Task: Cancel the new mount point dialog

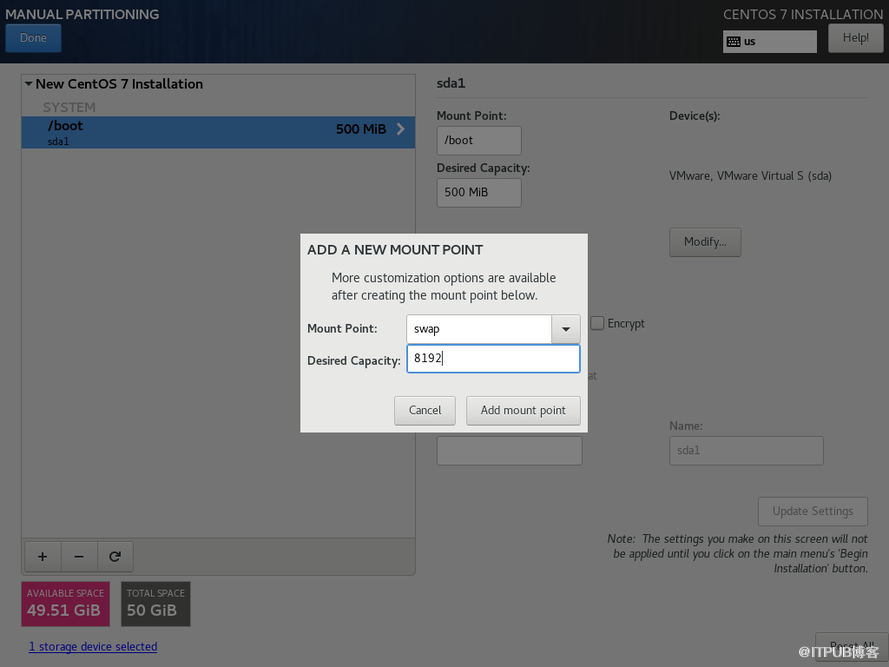Action: [x=425, y=410]
